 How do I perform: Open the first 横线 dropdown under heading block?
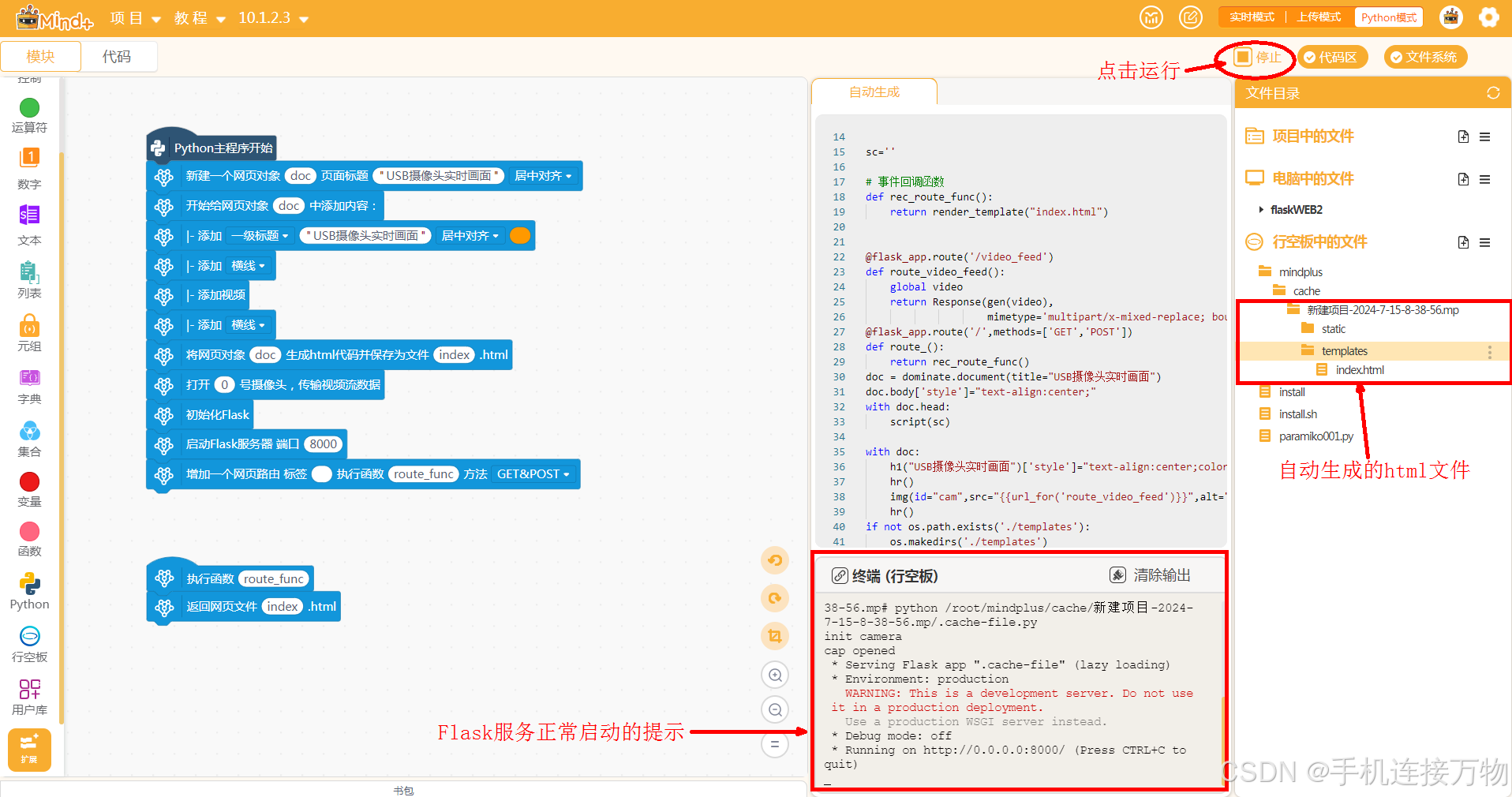[x=248, y=266]
